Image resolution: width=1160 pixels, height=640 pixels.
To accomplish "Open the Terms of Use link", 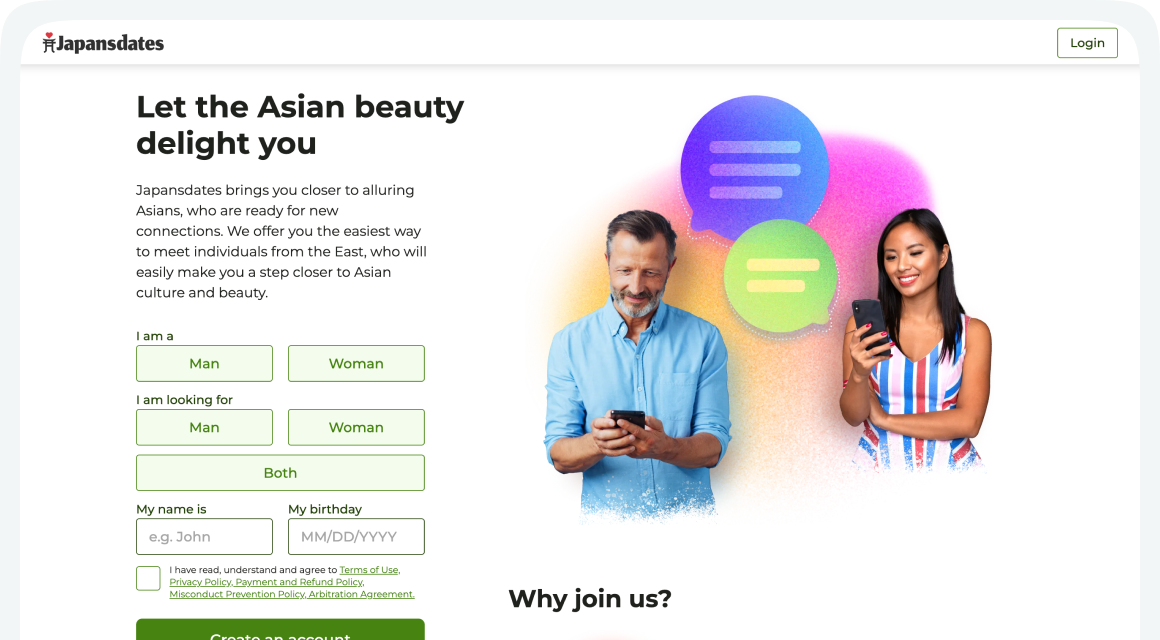I will point(369,570).
